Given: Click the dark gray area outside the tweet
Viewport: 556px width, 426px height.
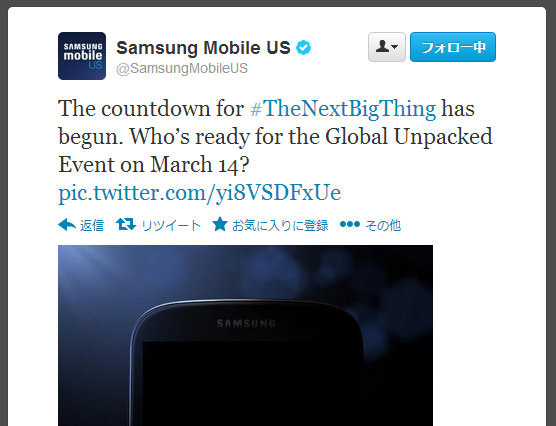Looking at the screenshot, I should (4, 213).
